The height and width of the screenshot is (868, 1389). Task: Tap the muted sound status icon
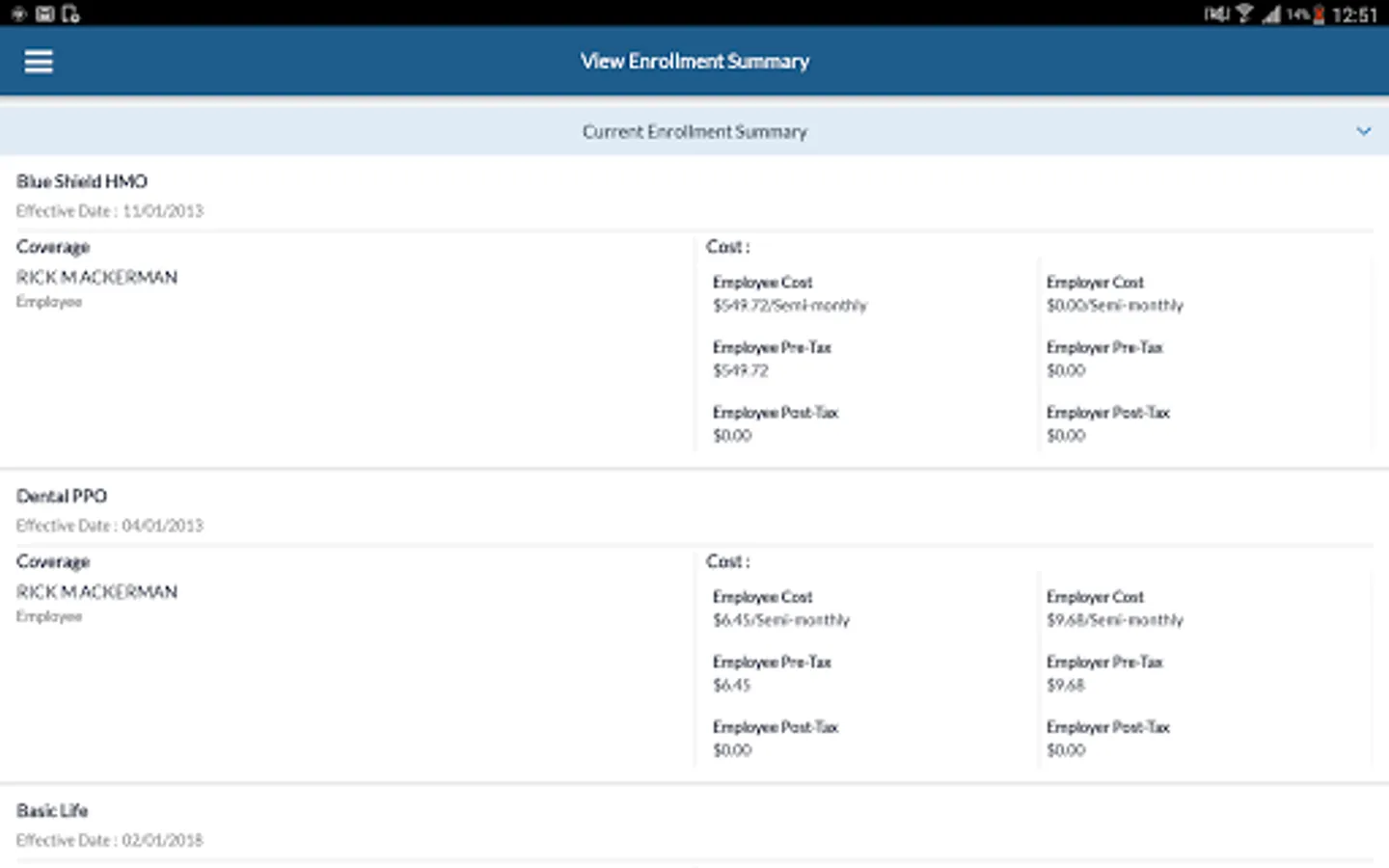(1216, 14)
